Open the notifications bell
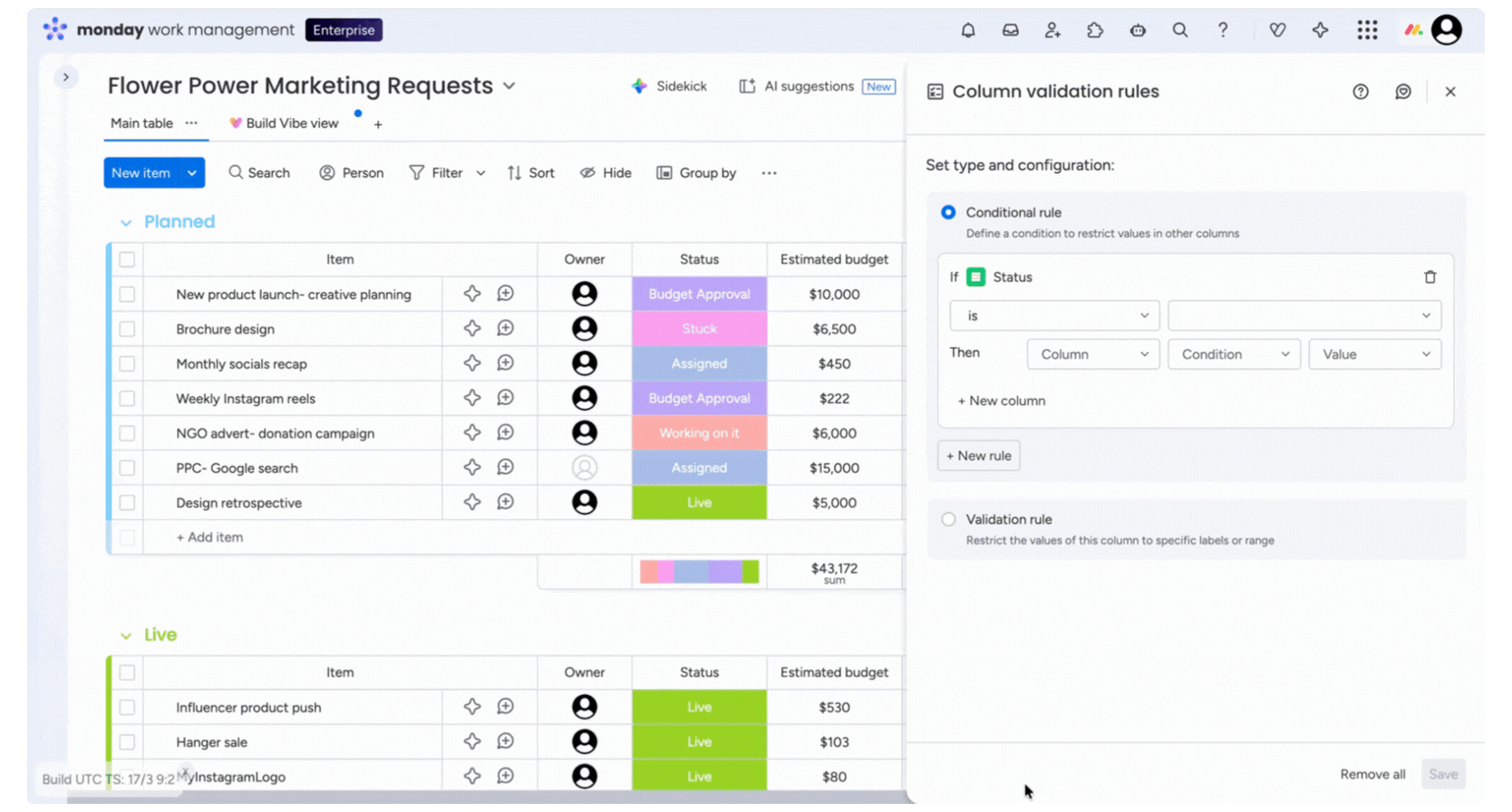 [968, 30]
